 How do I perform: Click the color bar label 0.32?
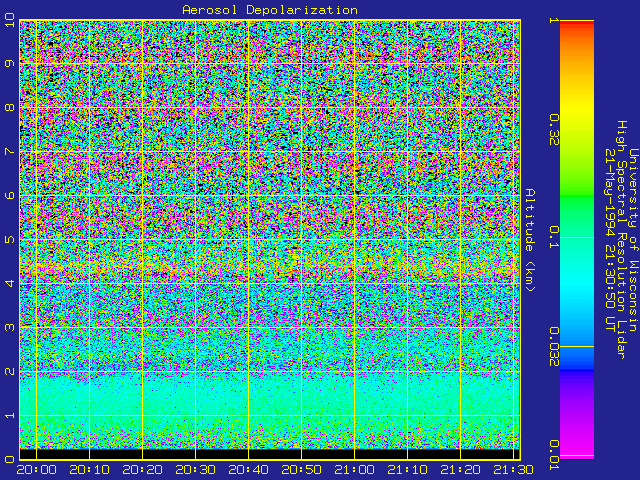coord(553,129)
